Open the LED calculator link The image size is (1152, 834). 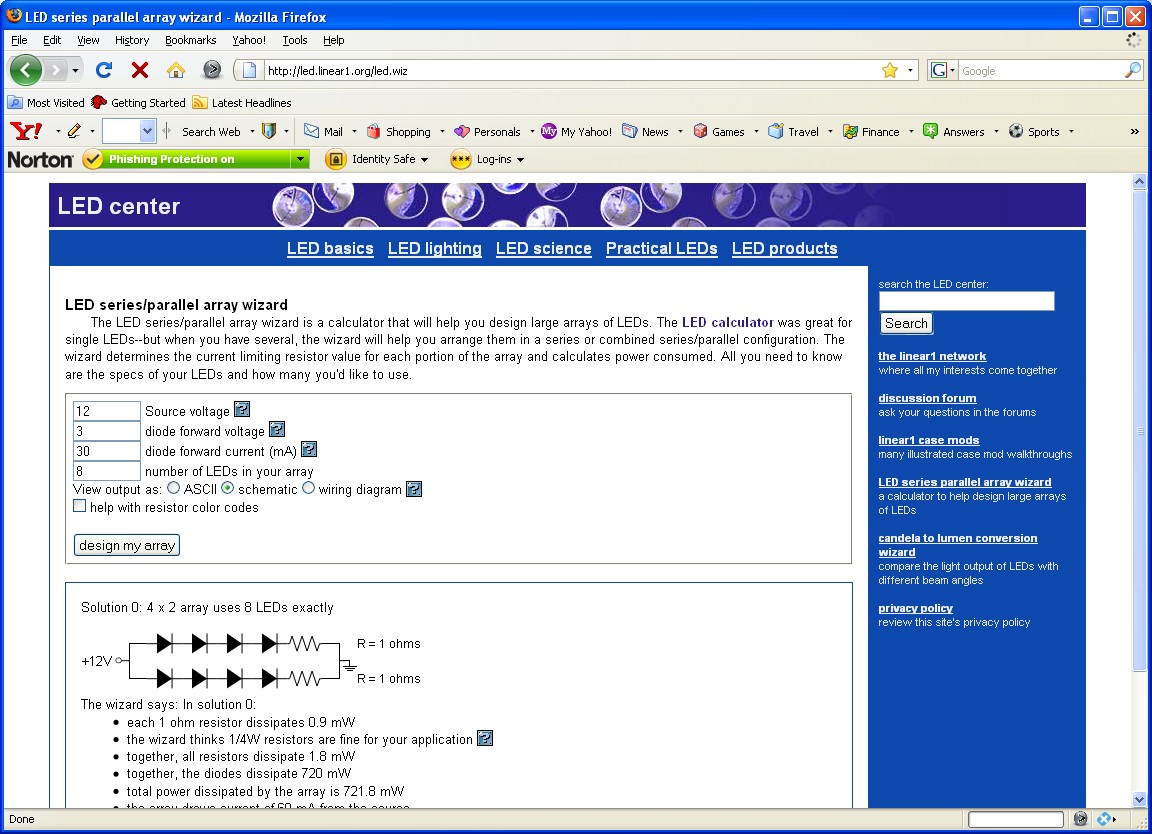pos(727,322)
